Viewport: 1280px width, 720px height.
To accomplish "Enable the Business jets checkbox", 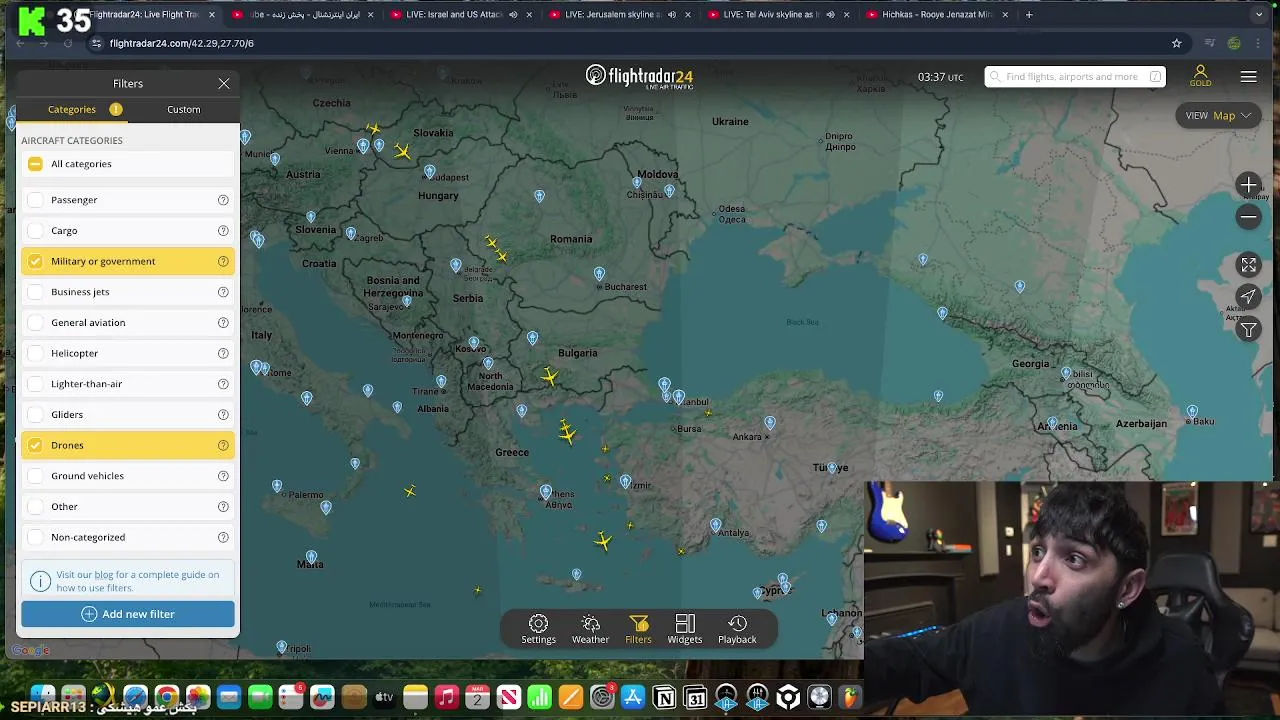I will point(35,292).
